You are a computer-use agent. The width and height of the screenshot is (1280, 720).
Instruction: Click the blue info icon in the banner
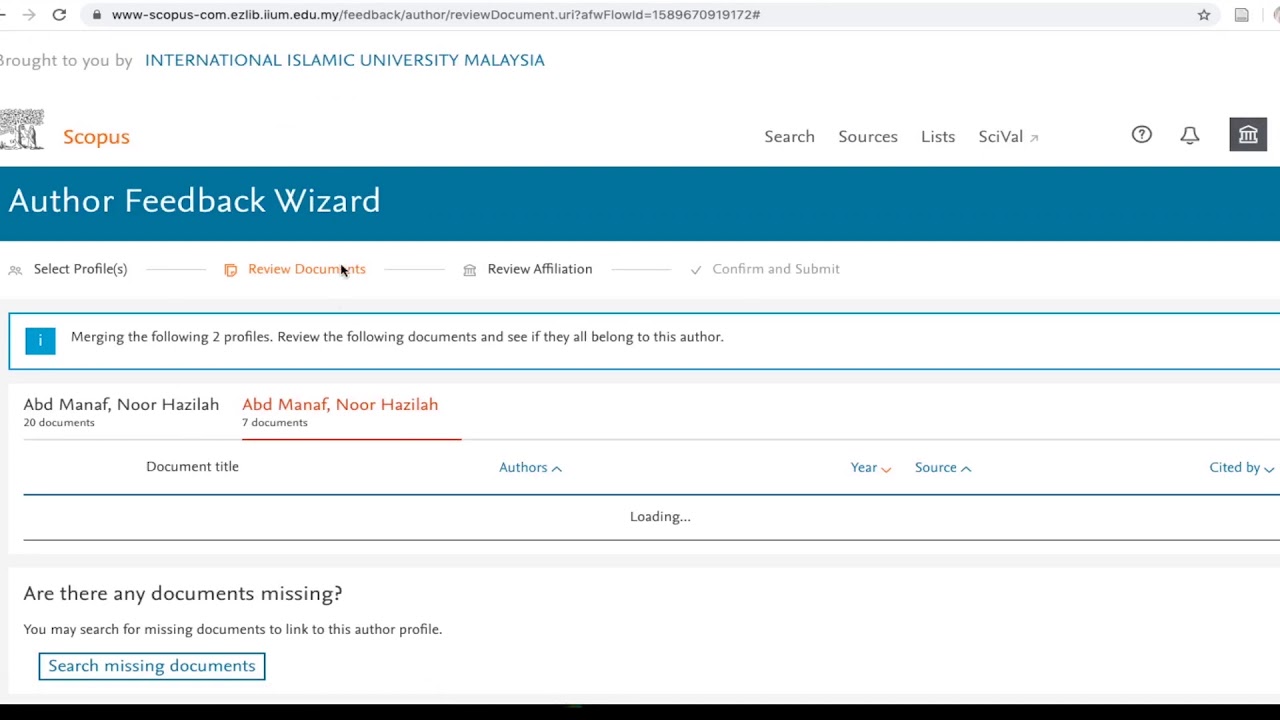tap(40, 341)
